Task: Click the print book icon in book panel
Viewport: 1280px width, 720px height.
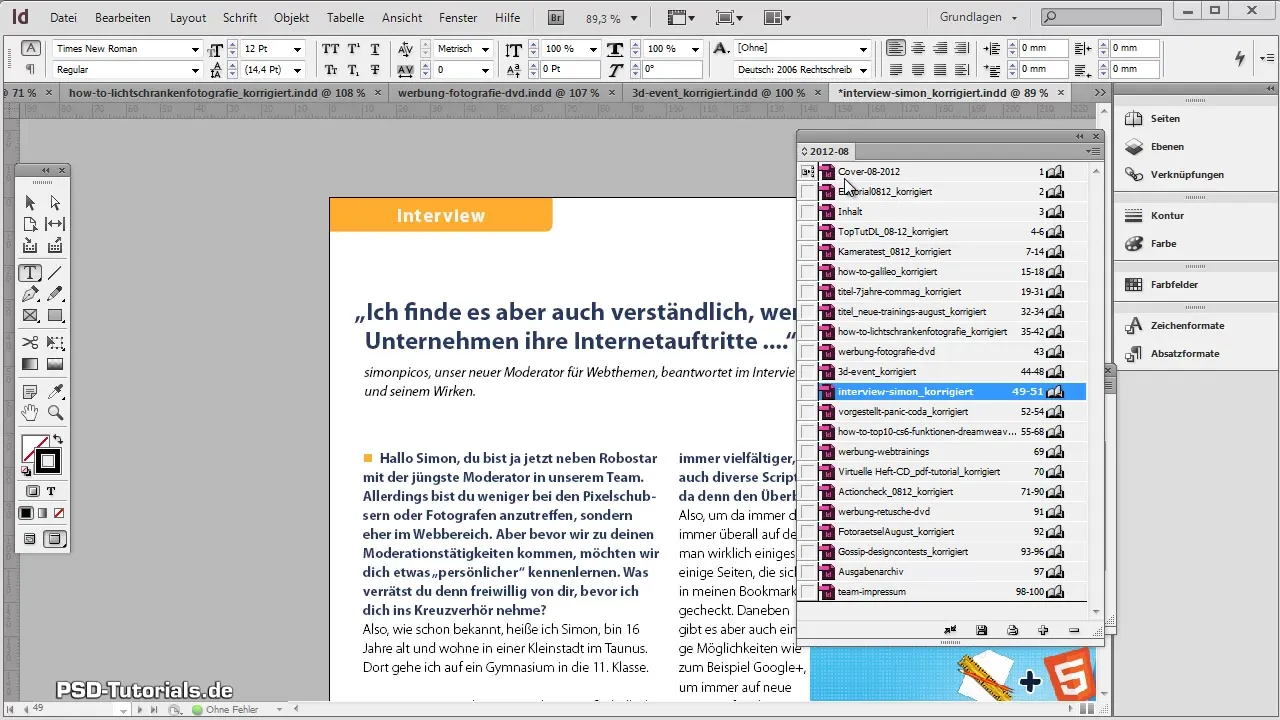Action: click(x=1013, y=630)
